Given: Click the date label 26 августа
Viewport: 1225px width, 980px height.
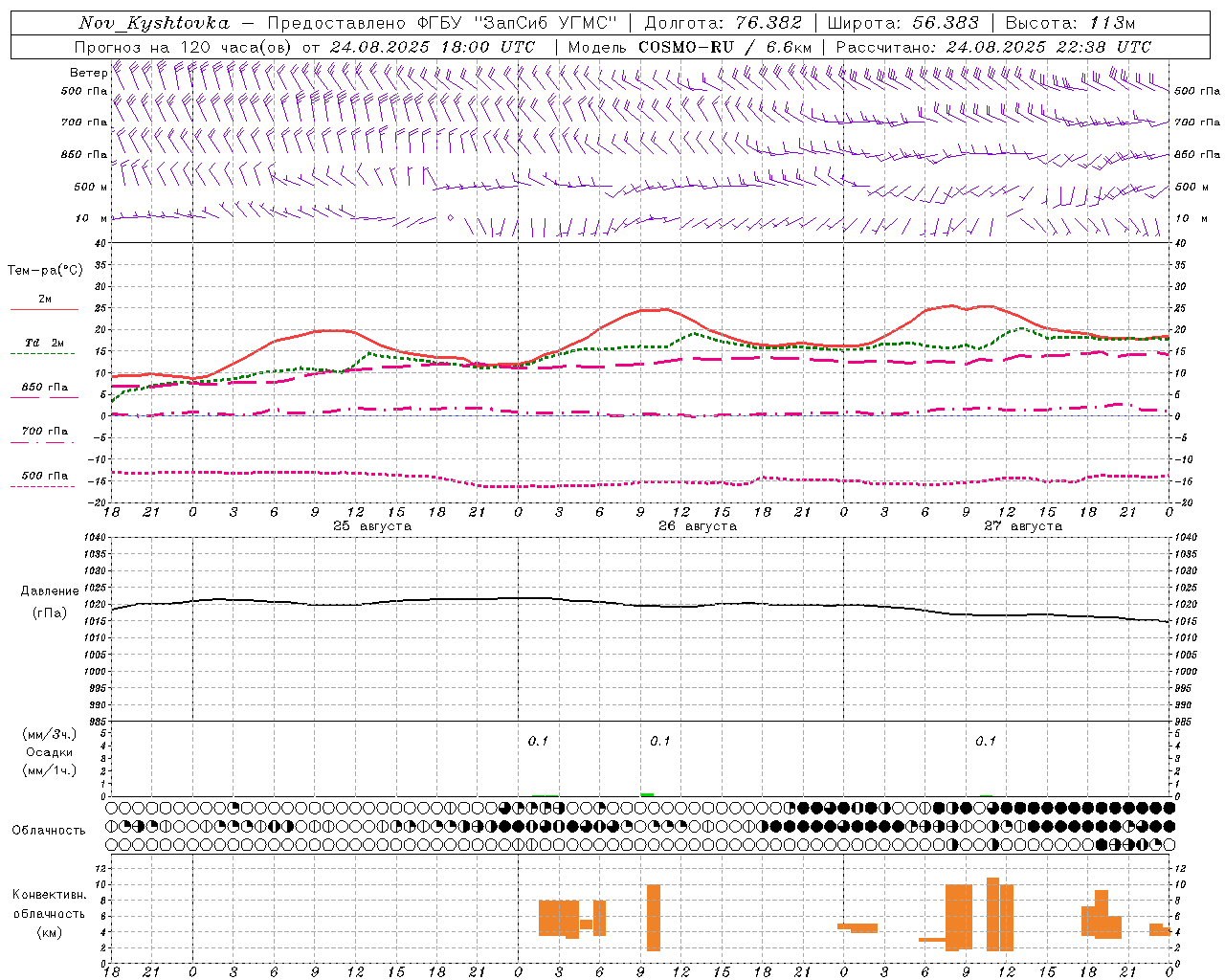Looking at the screenshot, I should pos(698,526).
